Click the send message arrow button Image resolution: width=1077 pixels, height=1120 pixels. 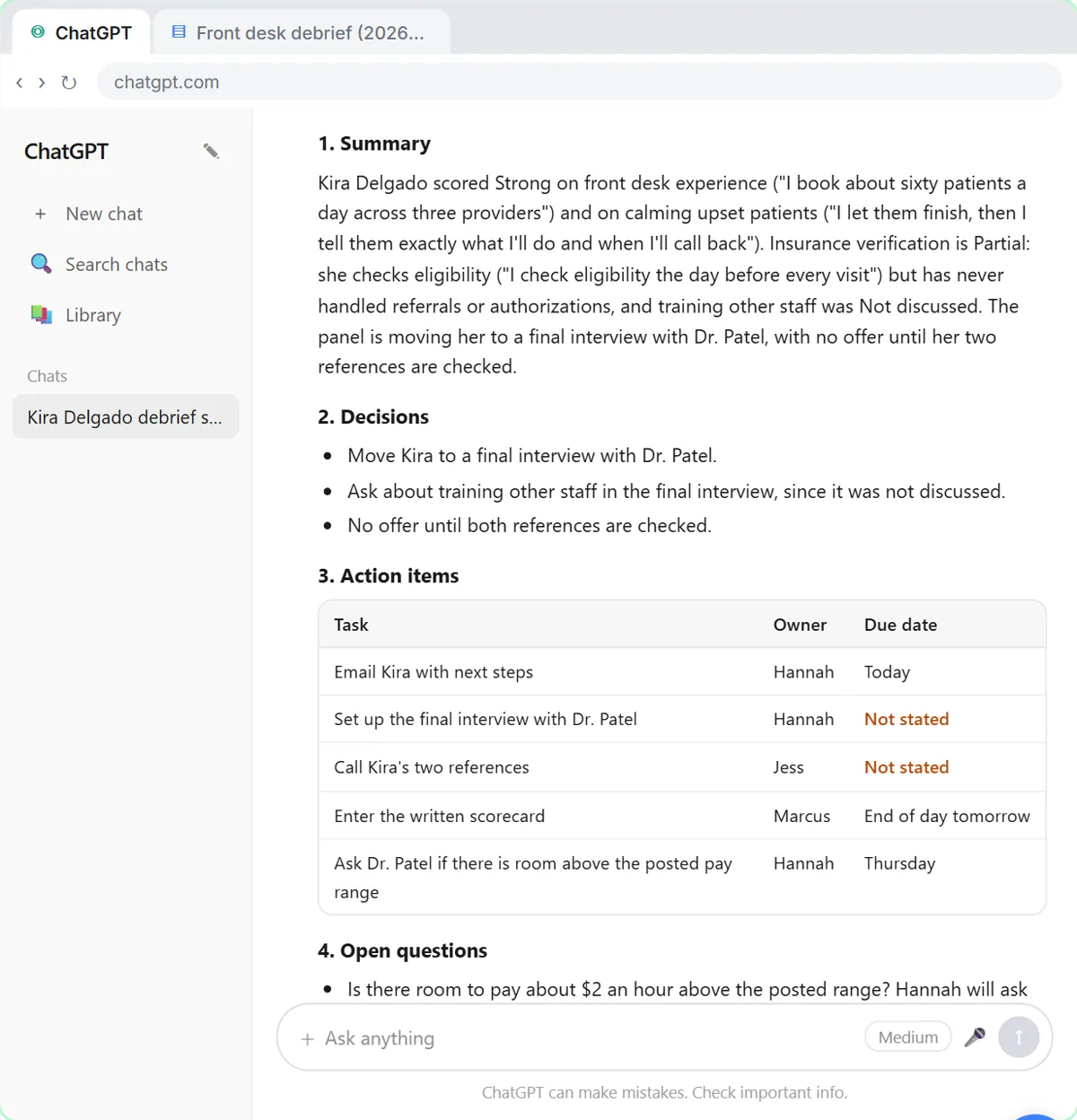point(1019,1037)
